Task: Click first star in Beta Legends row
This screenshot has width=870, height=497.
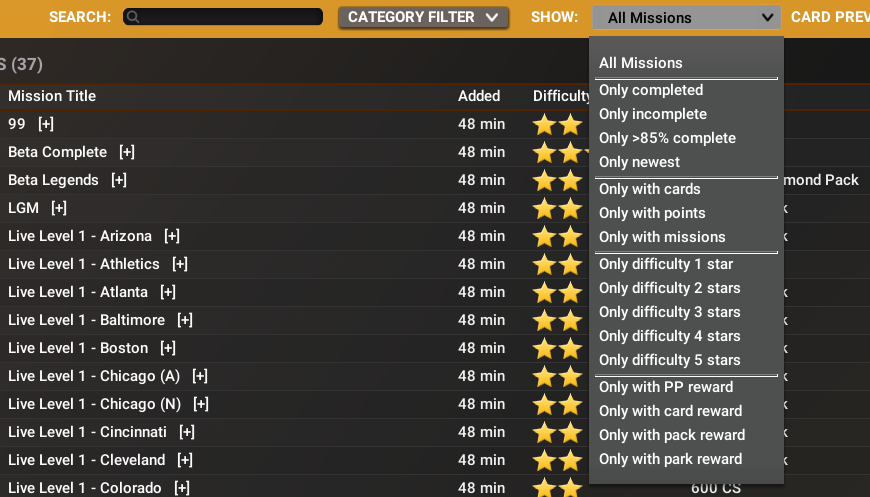Action: pos(545,181)
